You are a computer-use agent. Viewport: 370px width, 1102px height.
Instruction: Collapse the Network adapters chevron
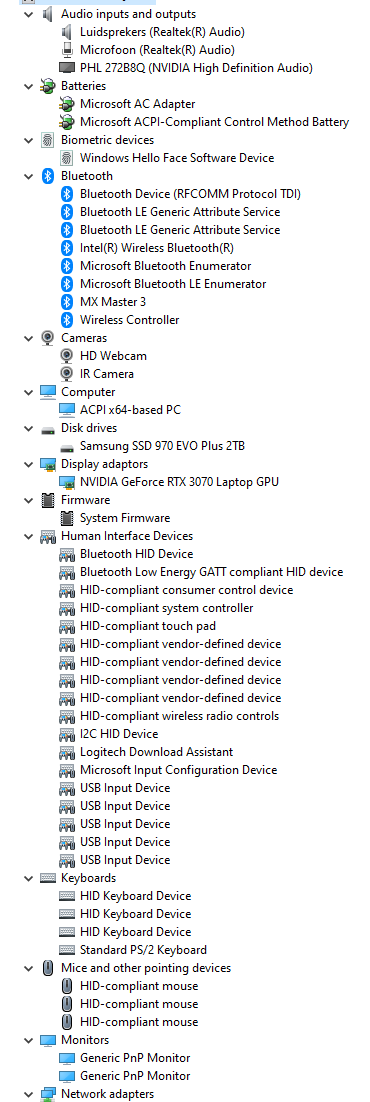pos(29,1094)
